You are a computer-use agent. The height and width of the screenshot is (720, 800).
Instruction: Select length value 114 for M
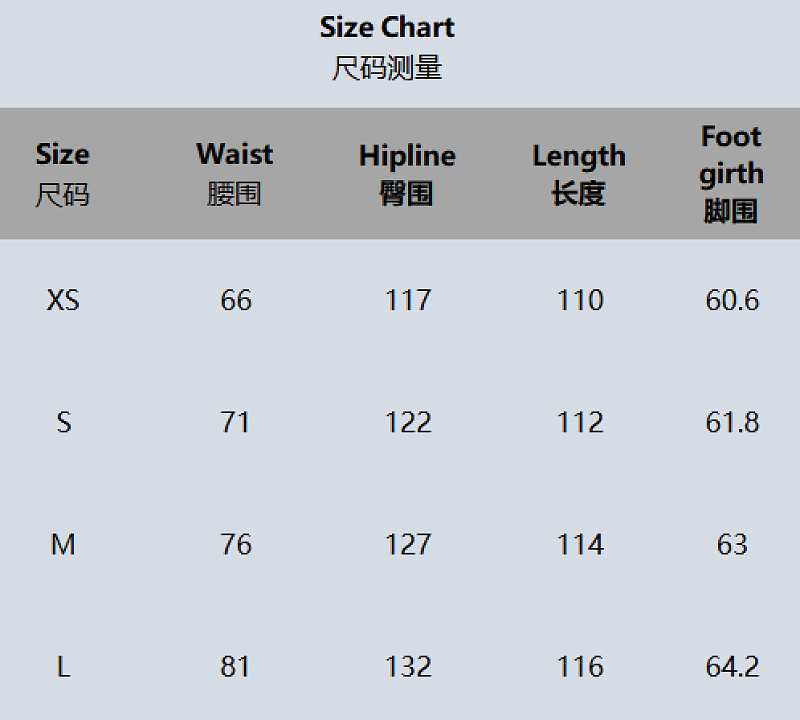click(x=580, y=544)
